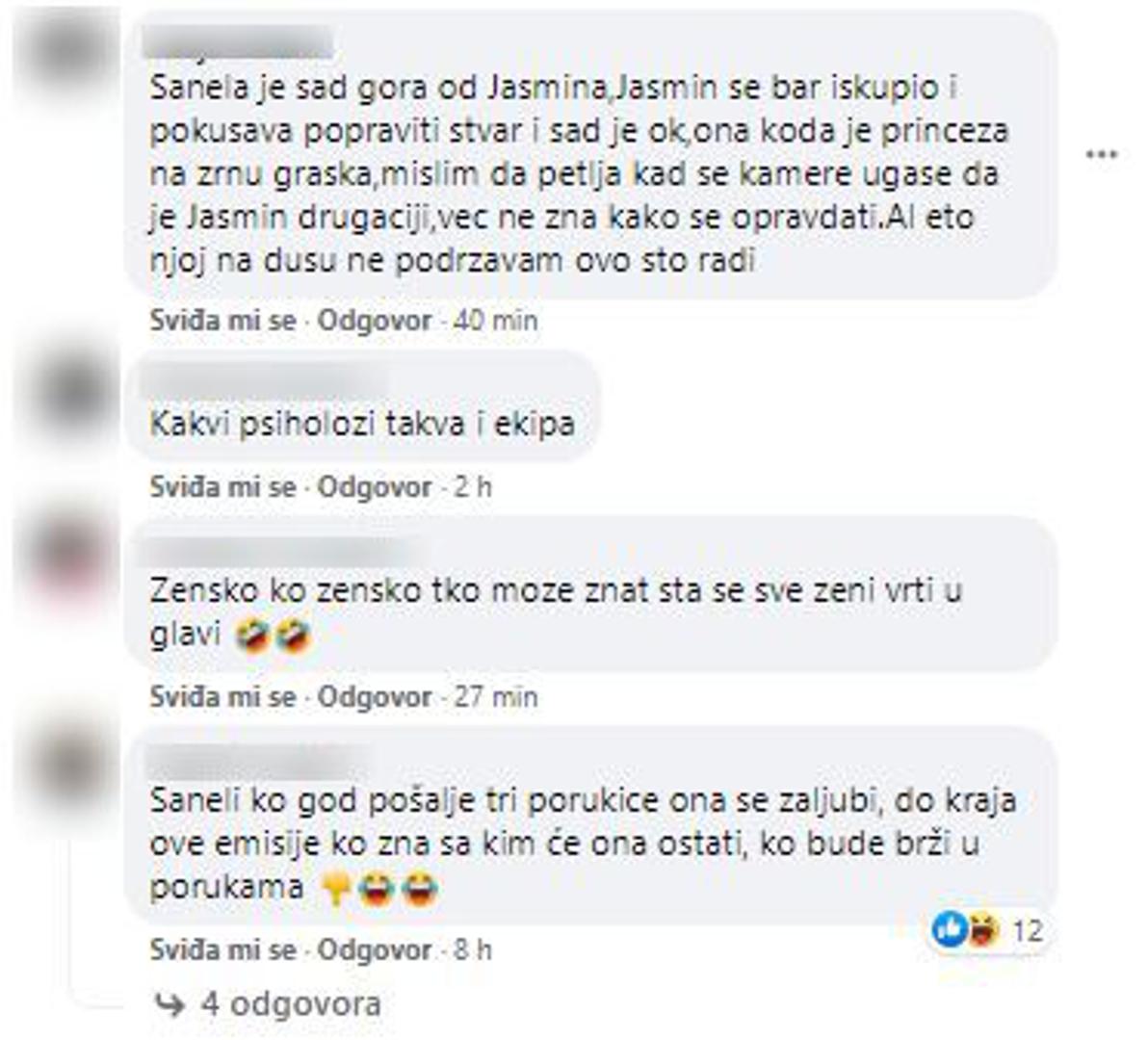The image size is (1148, 1040).
Task: Click the laughing reaction icon next to 12
Action: 983,931
